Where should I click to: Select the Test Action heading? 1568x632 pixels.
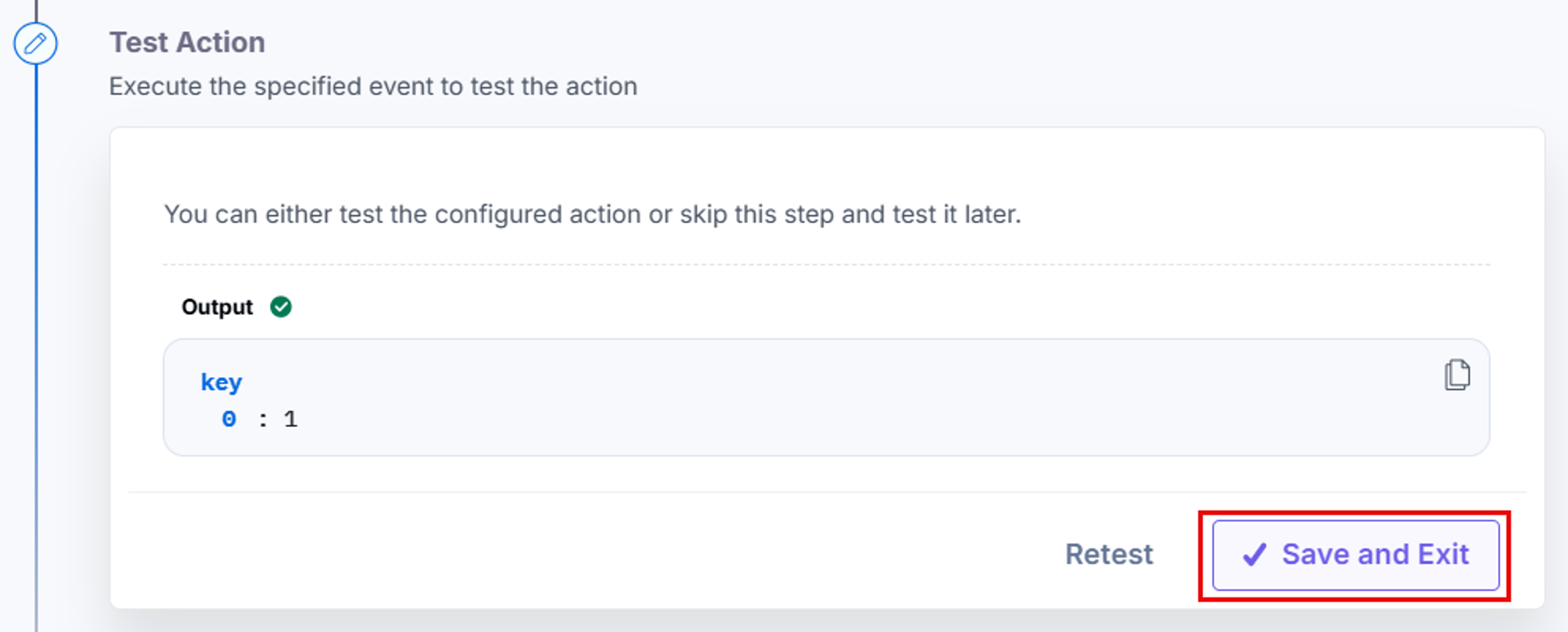(x=187, y=42)
